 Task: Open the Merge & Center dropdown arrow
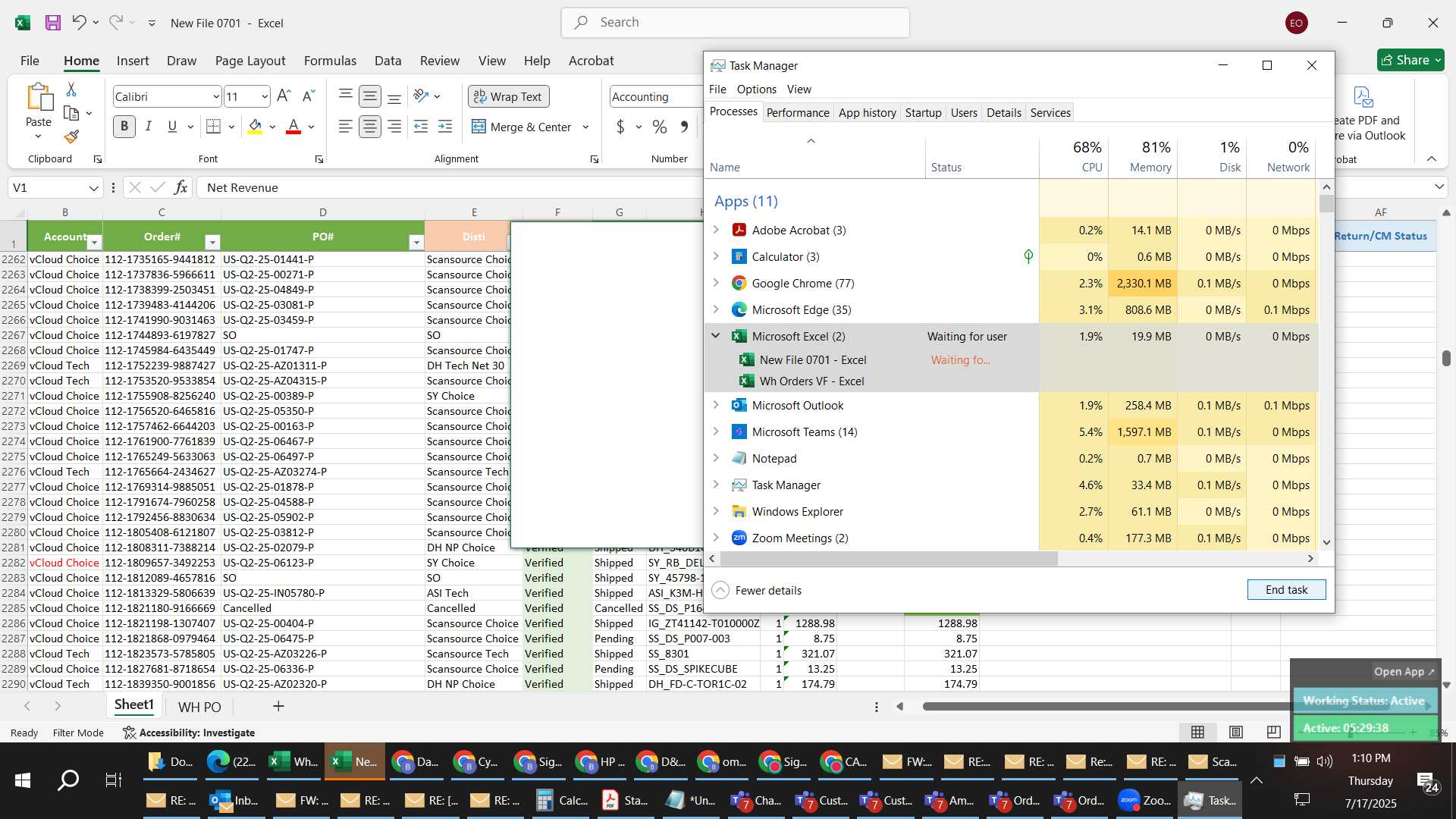click(585, 127)
